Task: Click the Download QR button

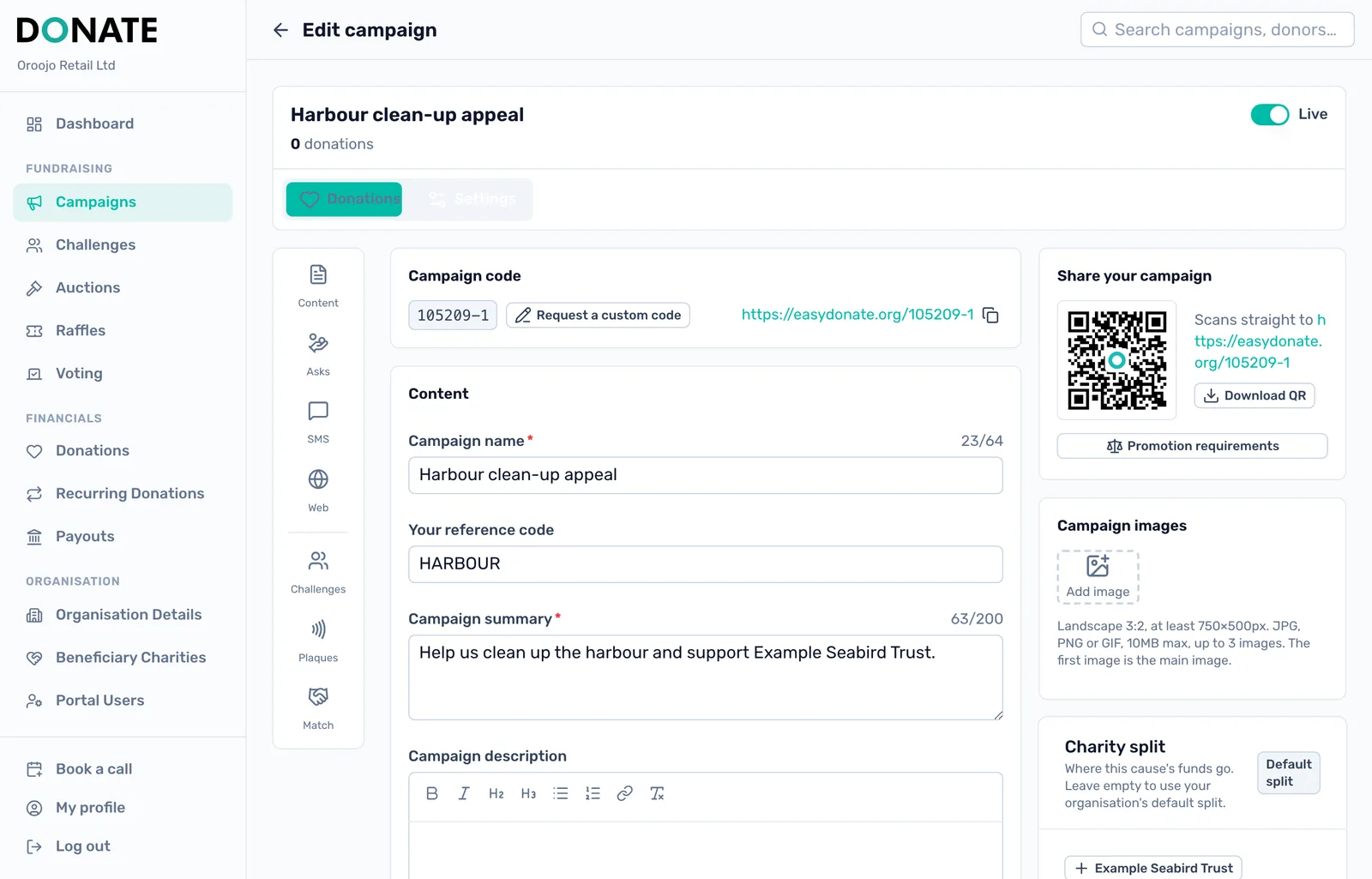Action: click(1255, 395)
